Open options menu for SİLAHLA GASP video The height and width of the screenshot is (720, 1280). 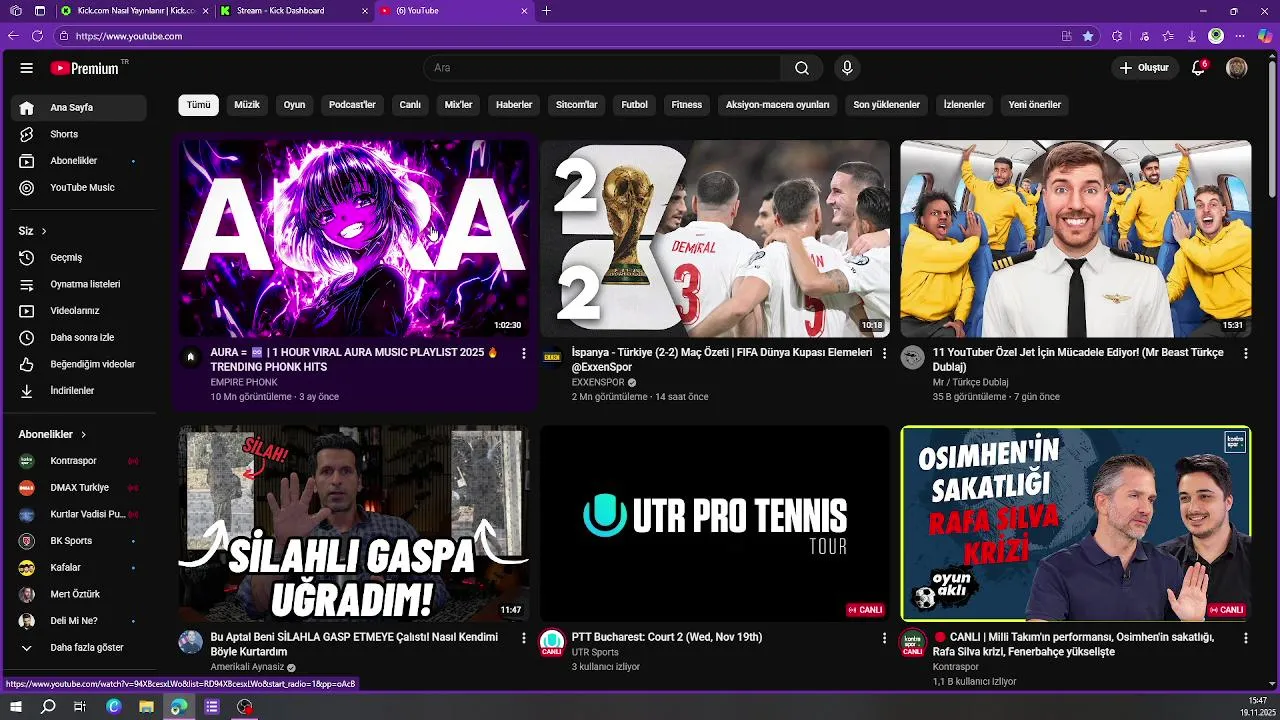(x=523, y=637)
